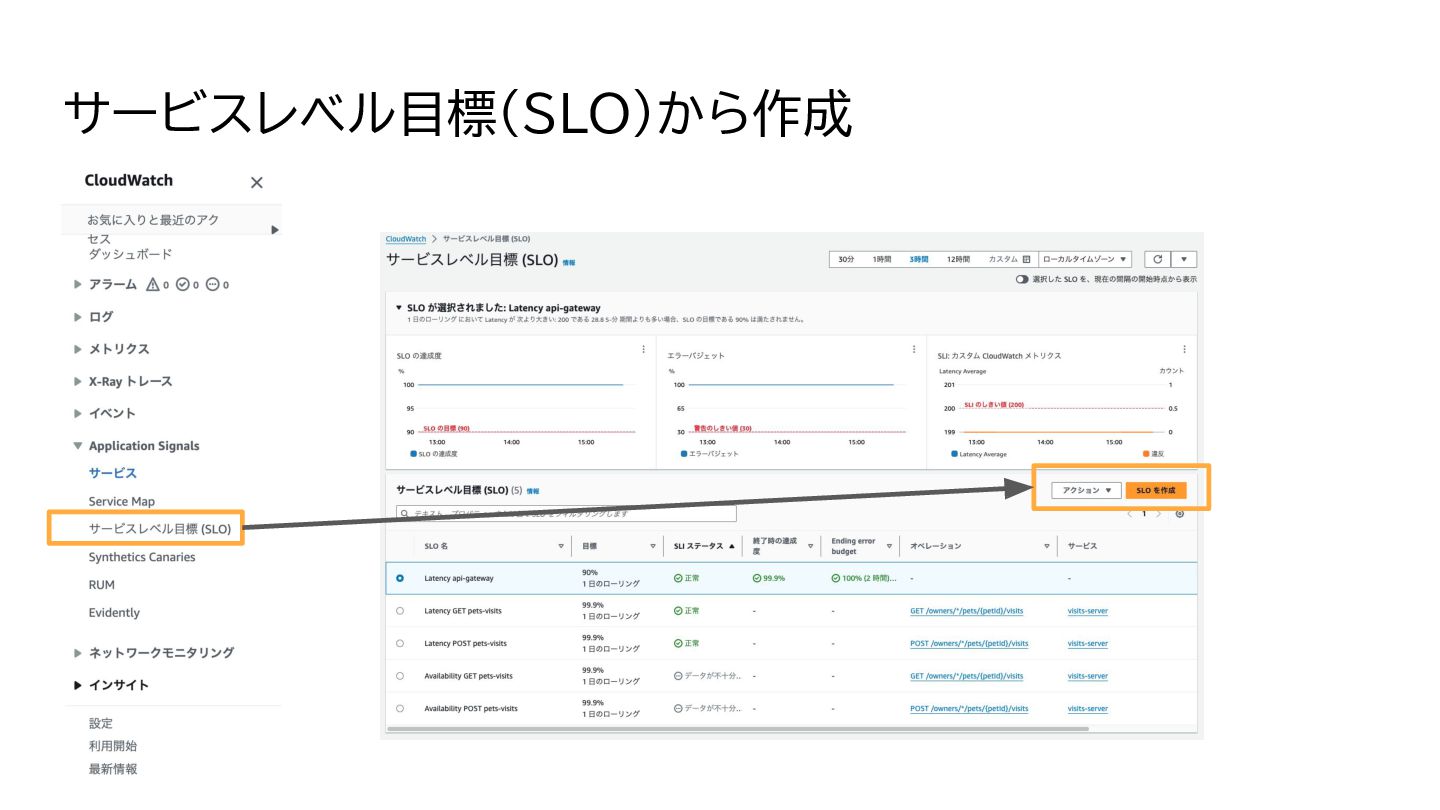This screenshot has width=1440, height=810.
Task: Click the 目標 column sort arrow
Action: (x=653, y=546)
